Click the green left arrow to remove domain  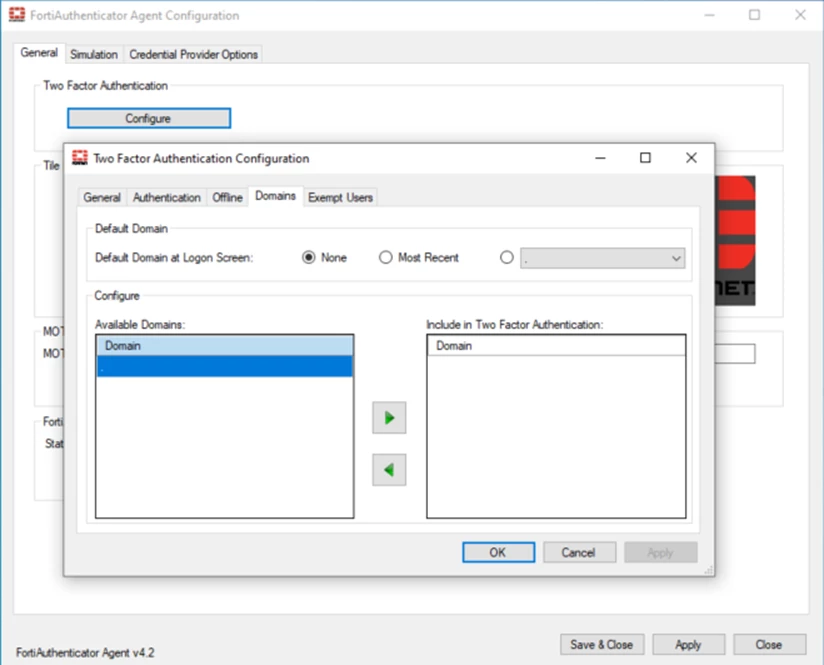[389, 469]
